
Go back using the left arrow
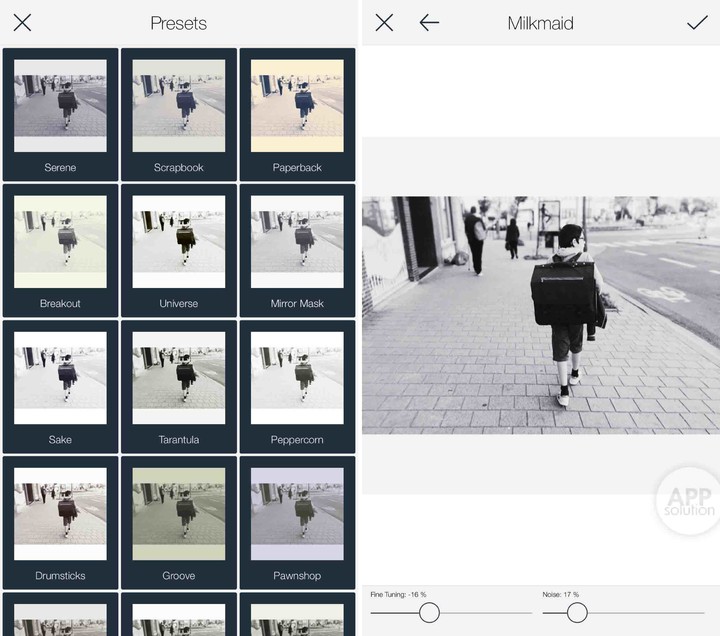(429, 22)
